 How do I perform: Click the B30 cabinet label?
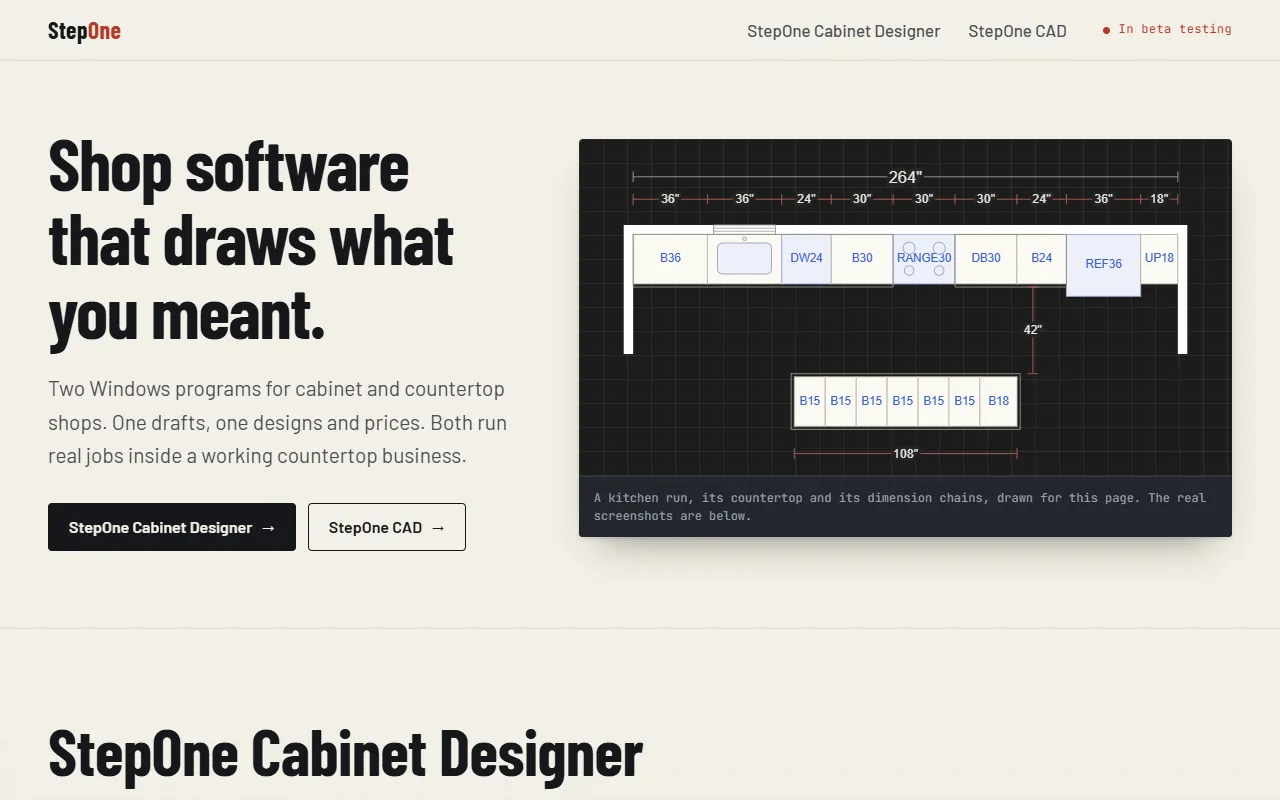(x=862, y=258)
